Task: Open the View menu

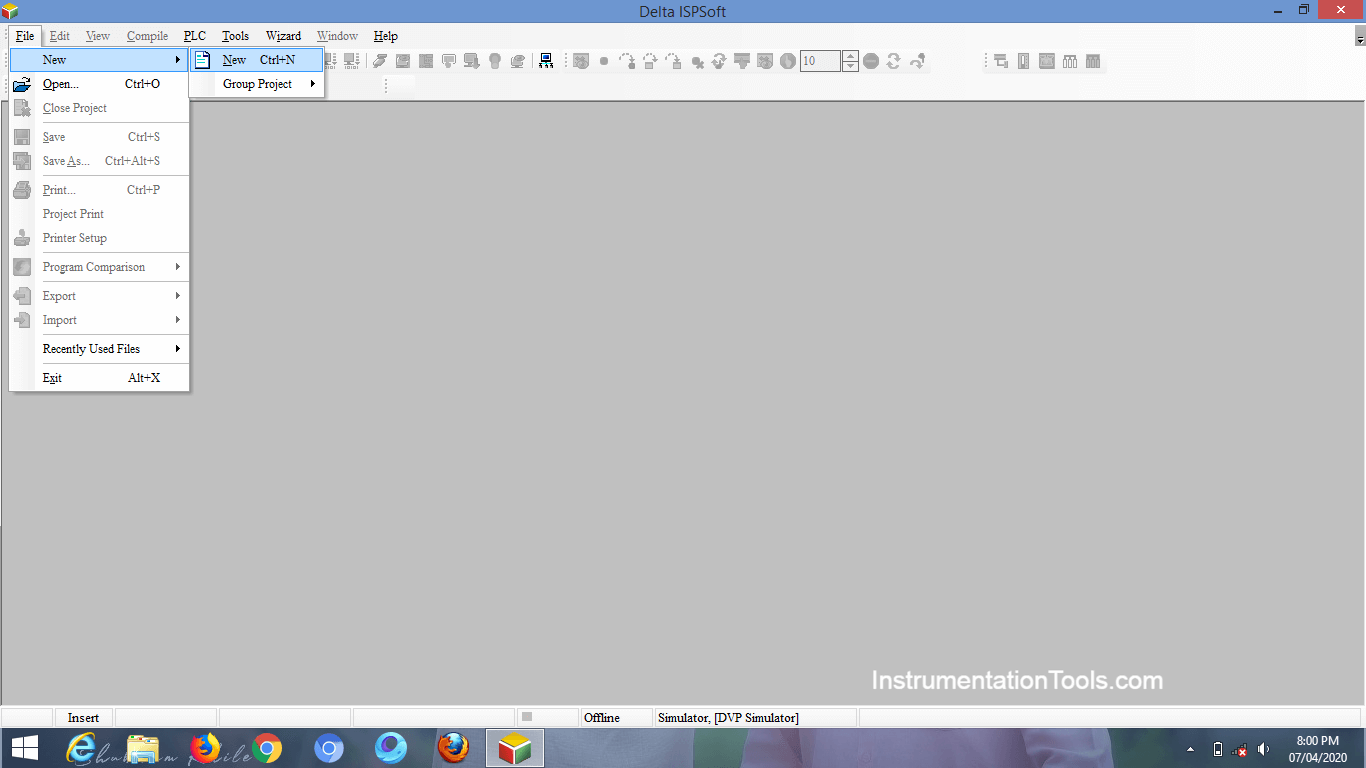Action: [98, 36]
